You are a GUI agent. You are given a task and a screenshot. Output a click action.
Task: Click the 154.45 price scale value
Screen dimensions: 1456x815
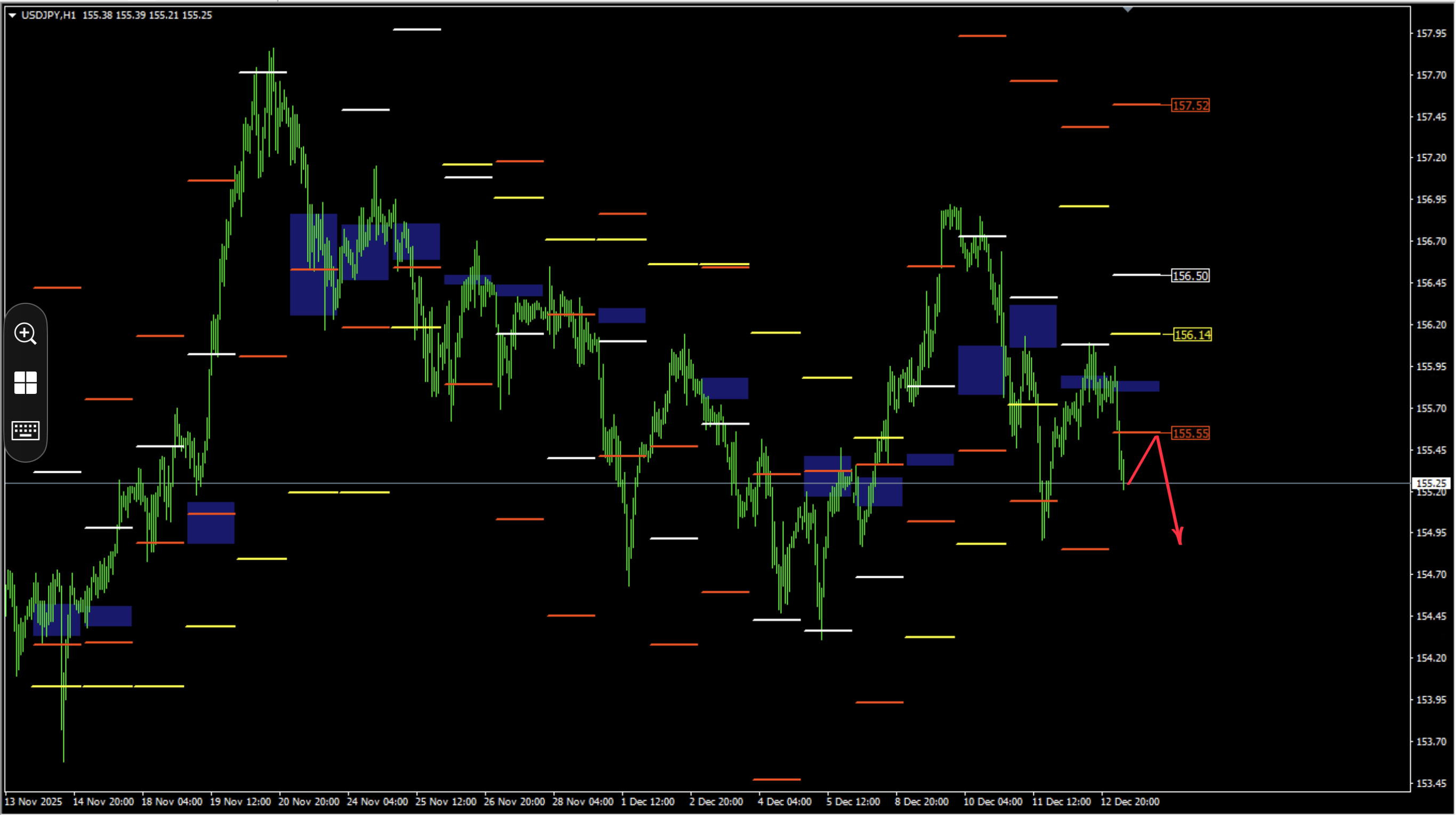(1431, 616)
